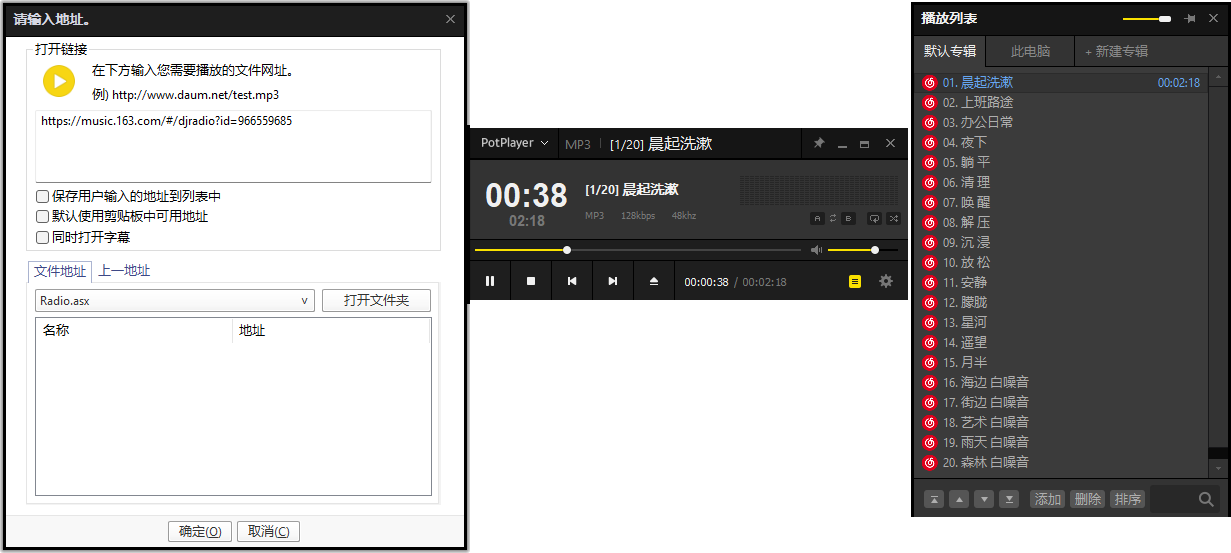Screen dimensions: 1231x553
Task: Click scrollbar up arrow in playlist
Action: (x=1218, y=77)
